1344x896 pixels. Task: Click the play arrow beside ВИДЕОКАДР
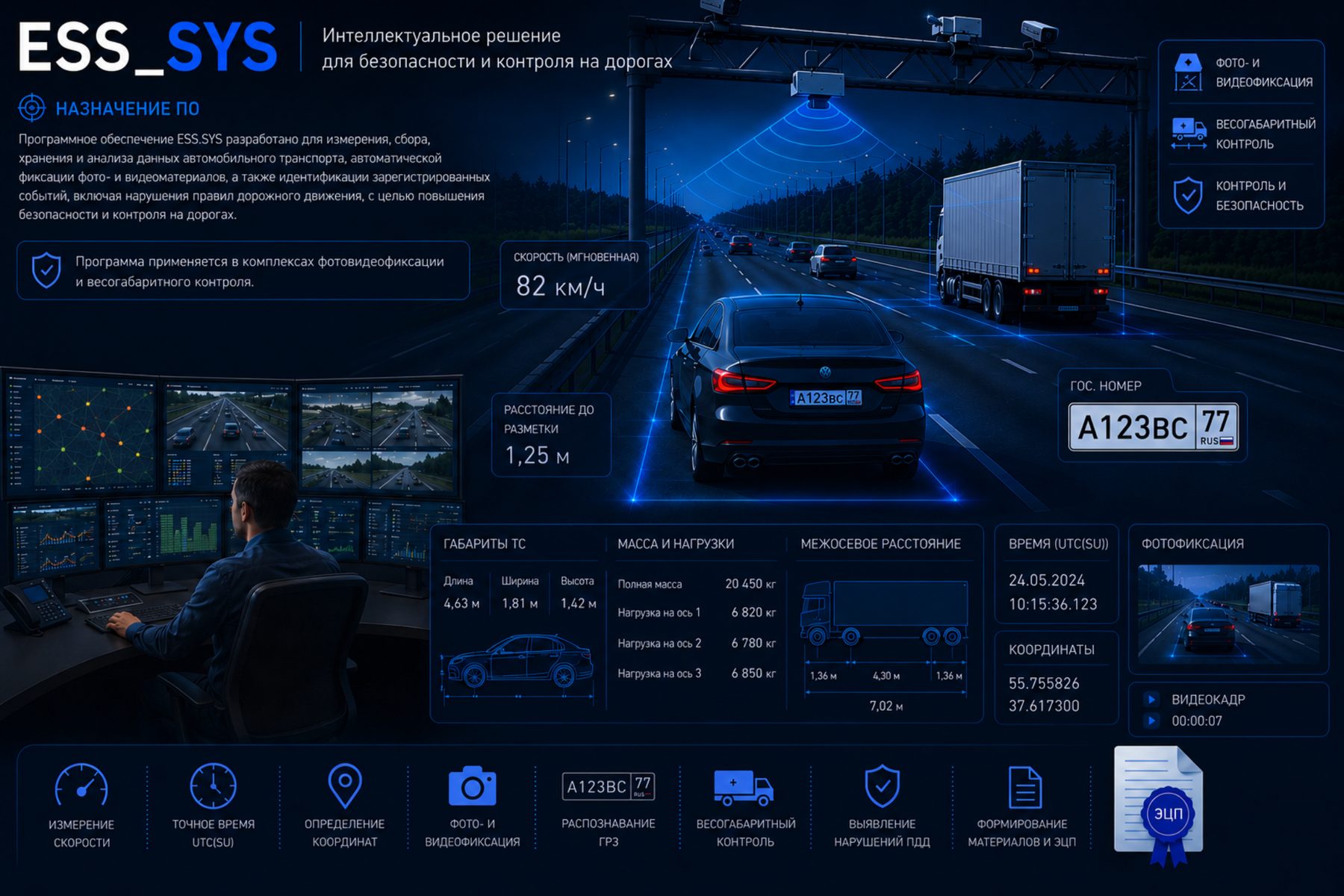click(1151, 700)
